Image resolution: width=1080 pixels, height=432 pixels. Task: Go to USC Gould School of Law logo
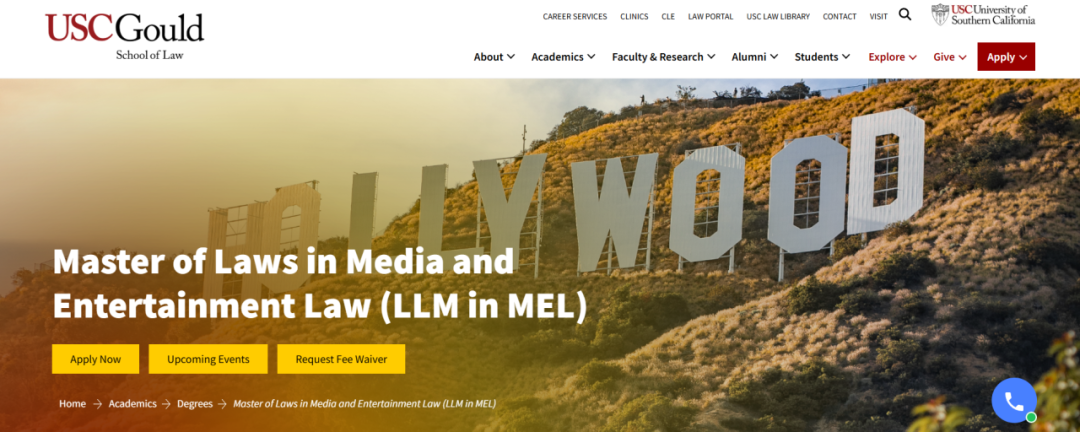point(125,36)
